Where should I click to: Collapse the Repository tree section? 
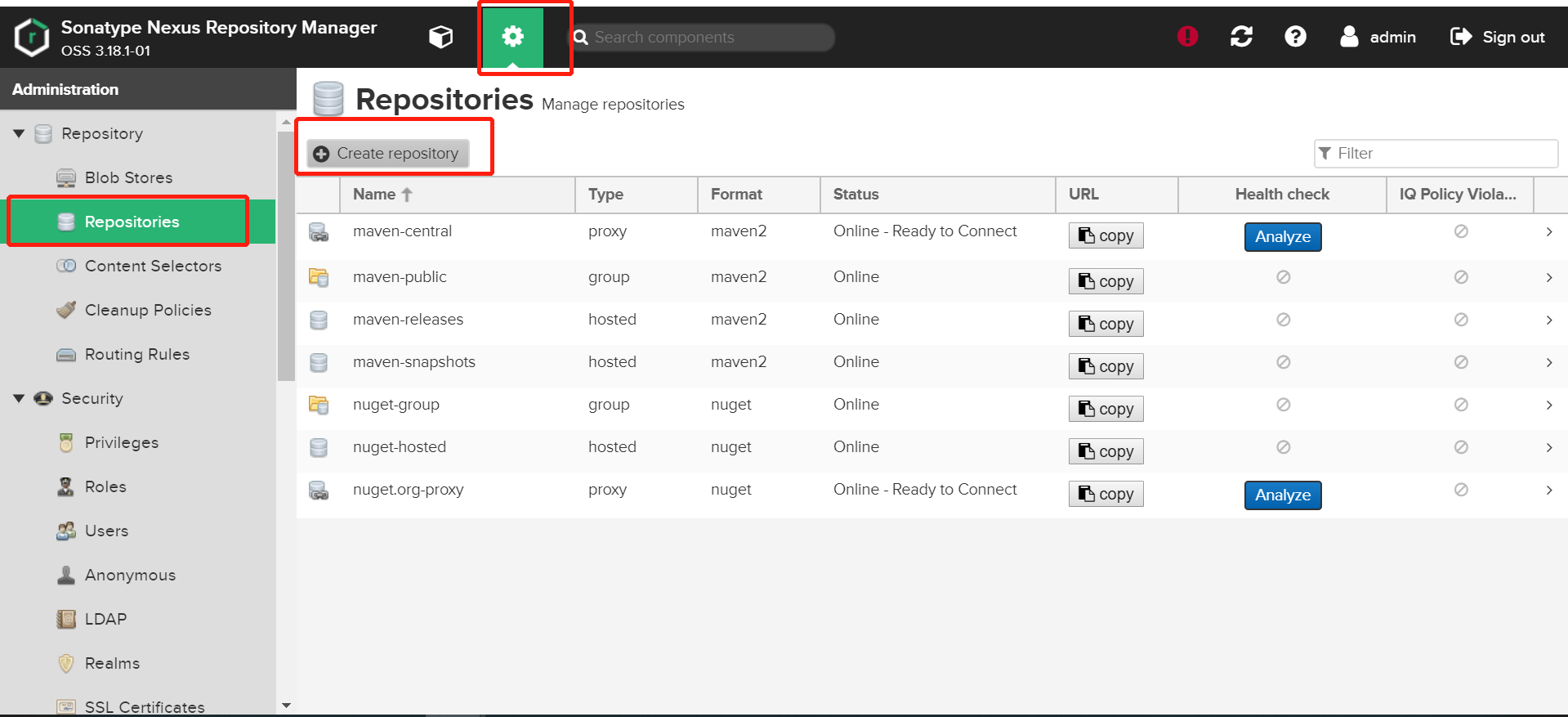pos(19,133)
